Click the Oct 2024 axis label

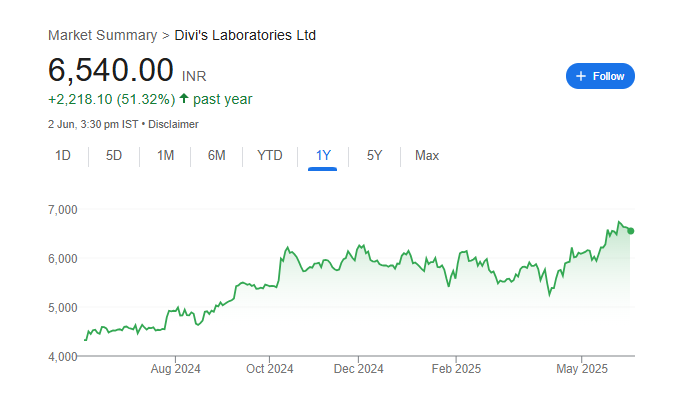(270, 369)
